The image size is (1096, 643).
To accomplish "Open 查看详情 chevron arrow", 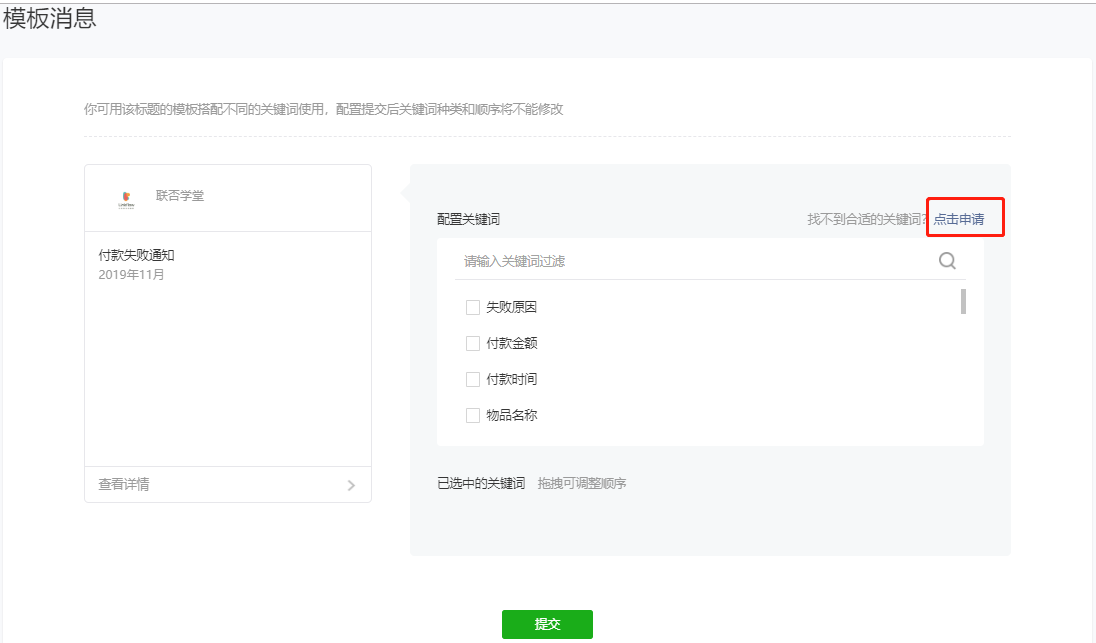I will coord(352,485).
